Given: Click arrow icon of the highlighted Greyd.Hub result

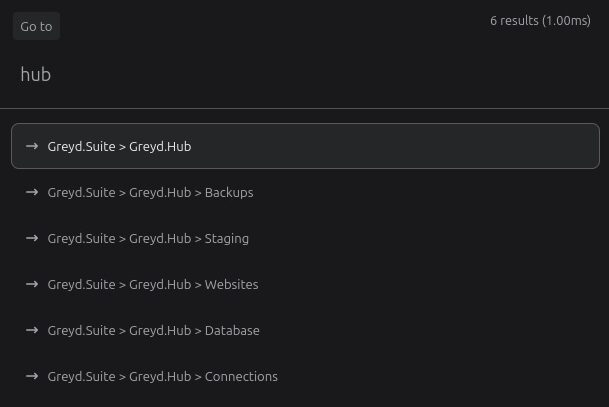Looking at the screenshot, I should 32,146.
